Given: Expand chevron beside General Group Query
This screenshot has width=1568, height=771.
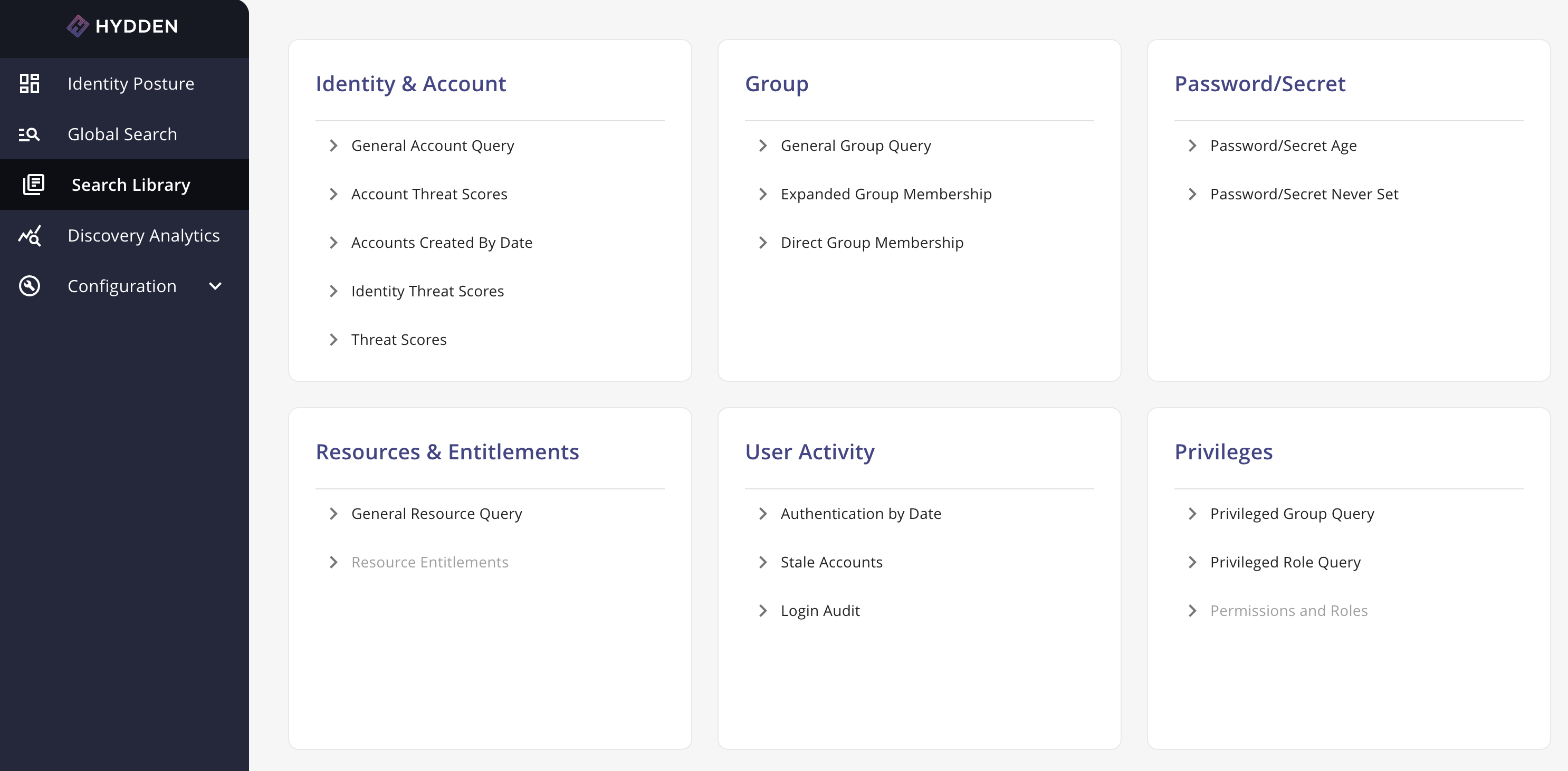Looking at the screenshot, I should 763,146.
